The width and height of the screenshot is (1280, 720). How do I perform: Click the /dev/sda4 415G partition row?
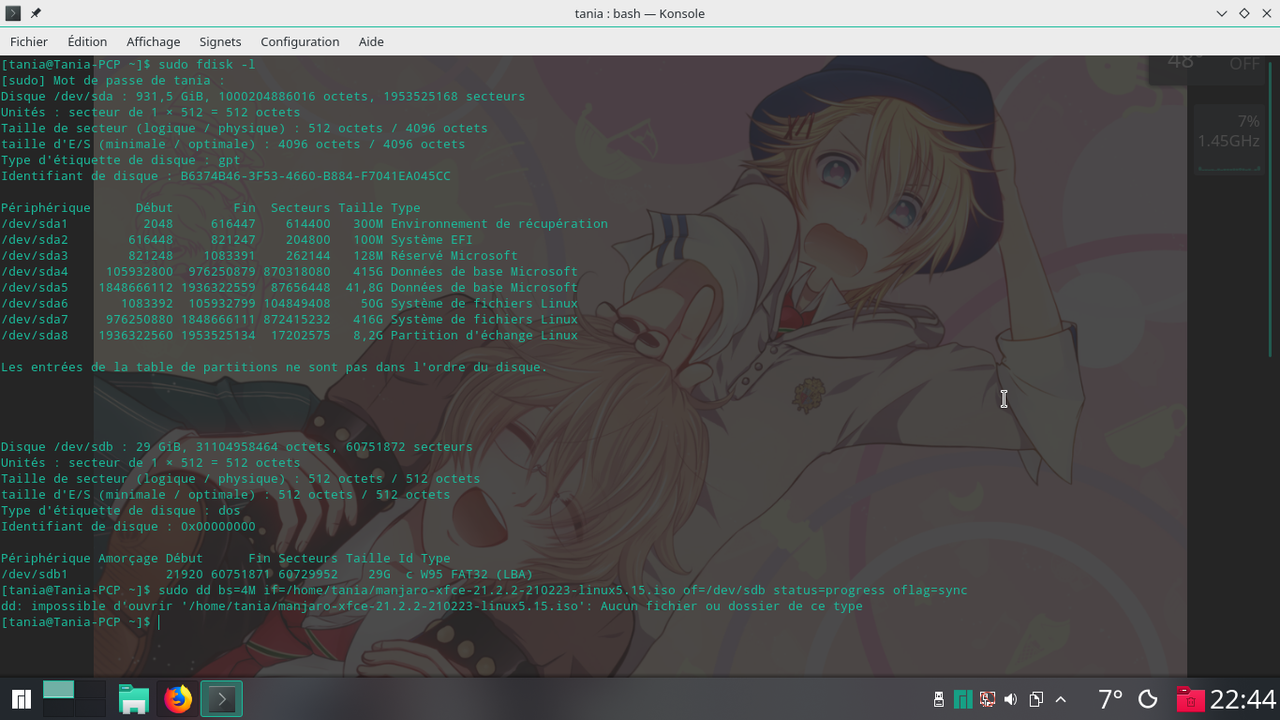tap(289, 272)
